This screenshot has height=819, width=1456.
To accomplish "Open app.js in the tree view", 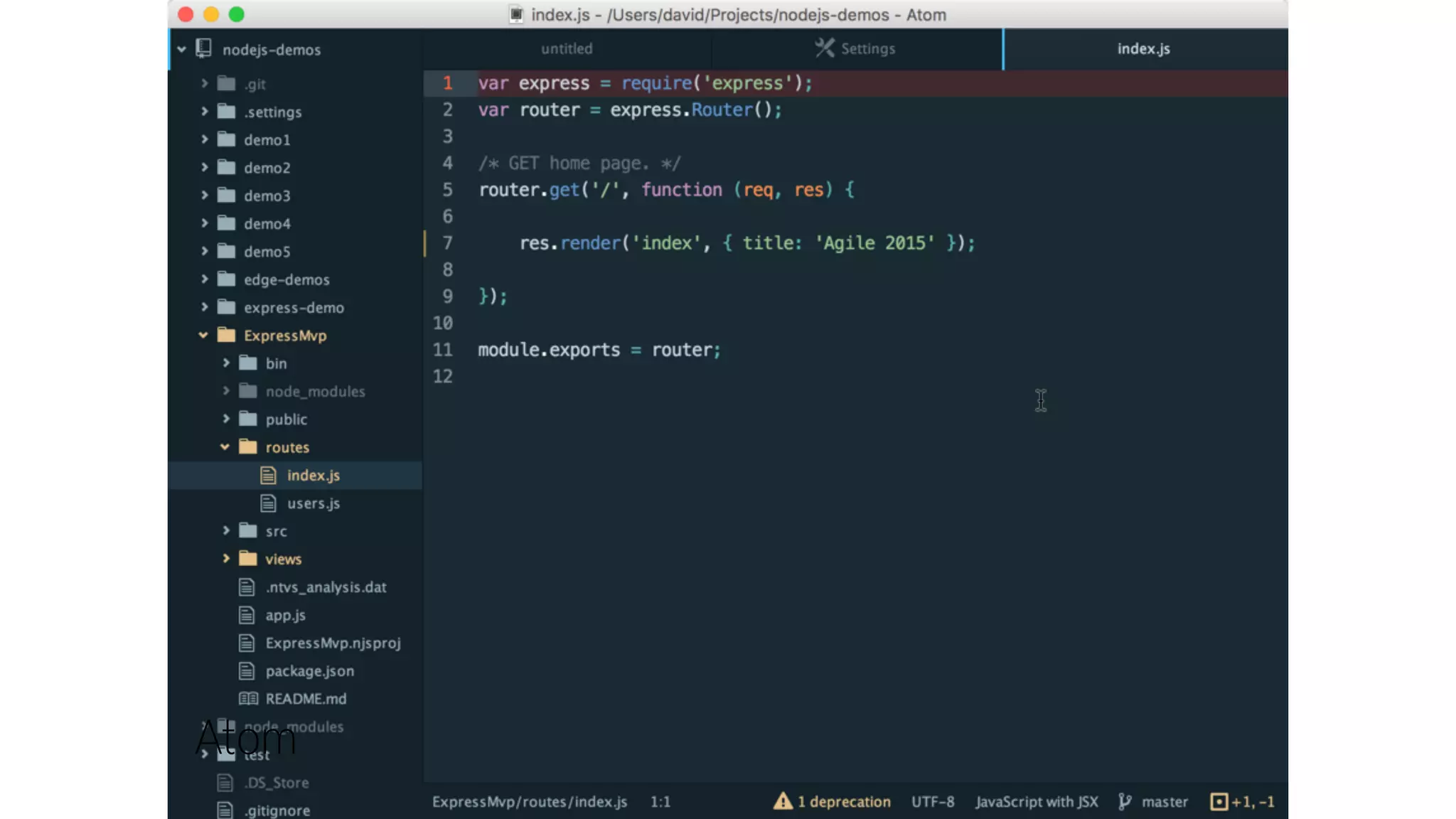I will coord(285,615).
